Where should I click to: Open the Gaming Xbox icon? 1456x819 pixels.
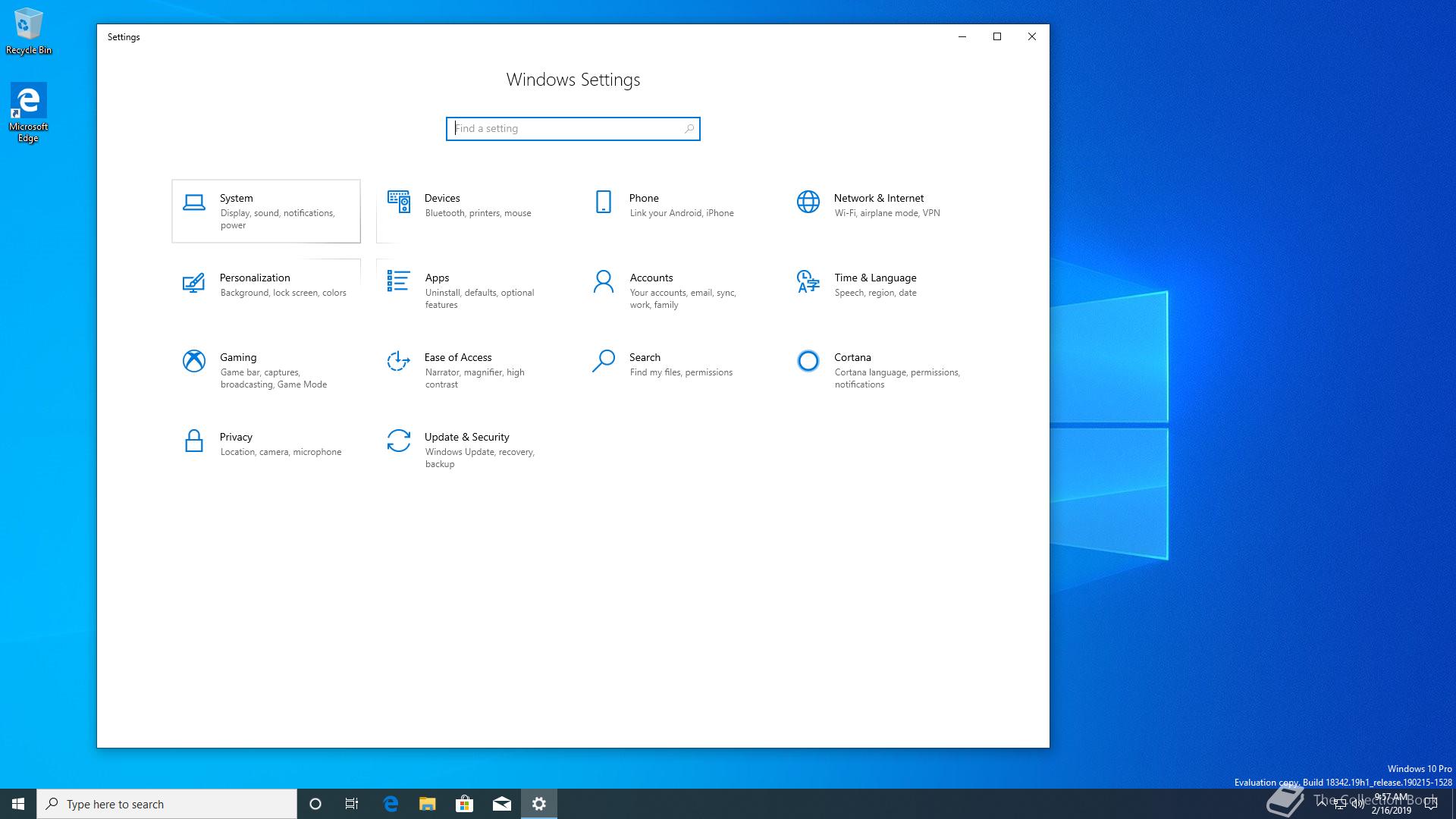tap(194, 361)
